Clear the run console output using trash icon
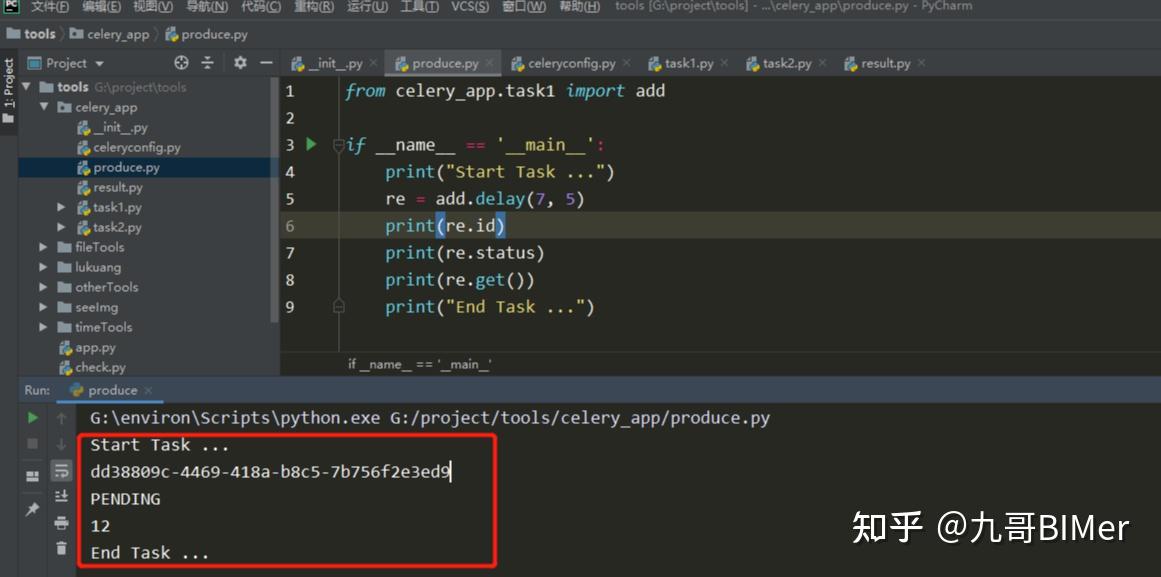The image size is (1161, 577). pyautogui.click(x=61, y=547)
